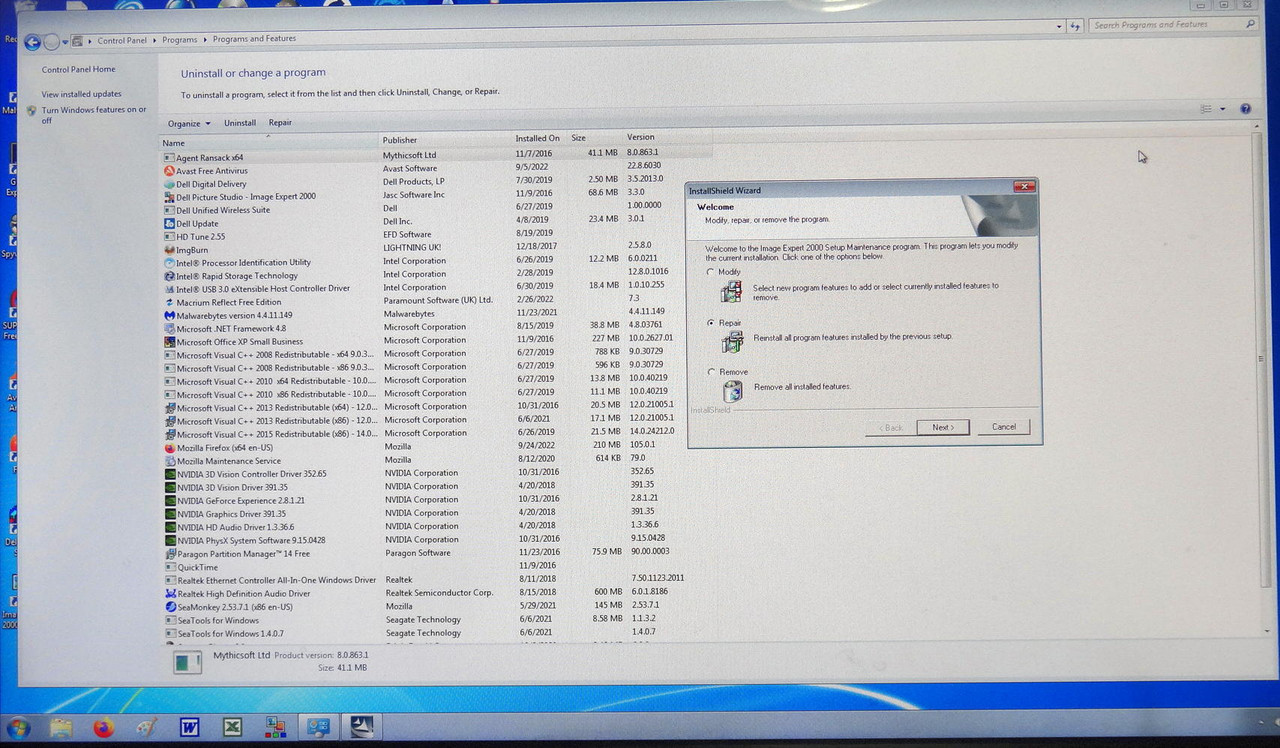Select the Remove radio button
1280x748 pixels.
tap(711, 372)
